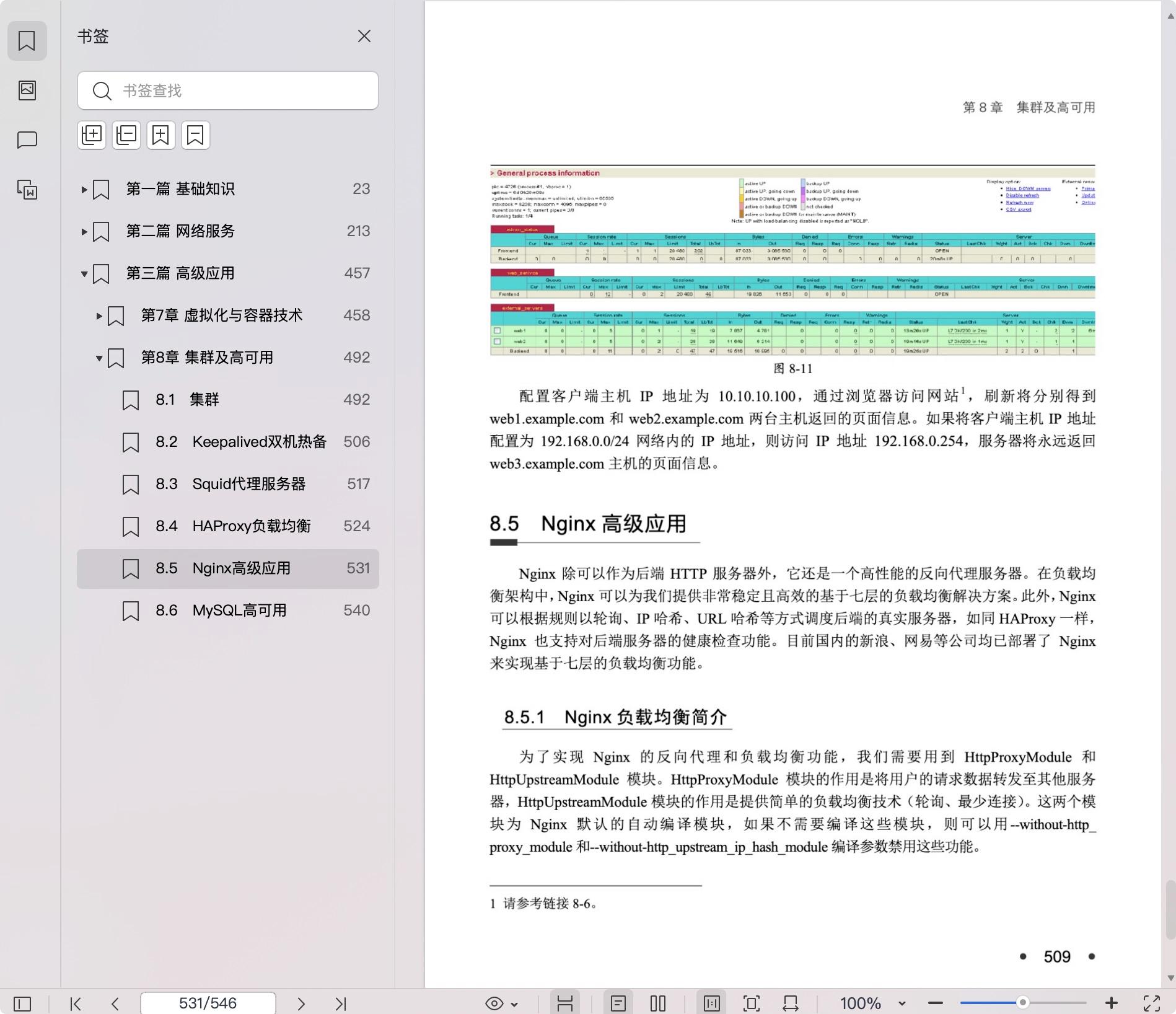1176x1014 pixels.
Task: Select 第一篇 基础知识 bookmark label
Action: click(x=180, y=189)
